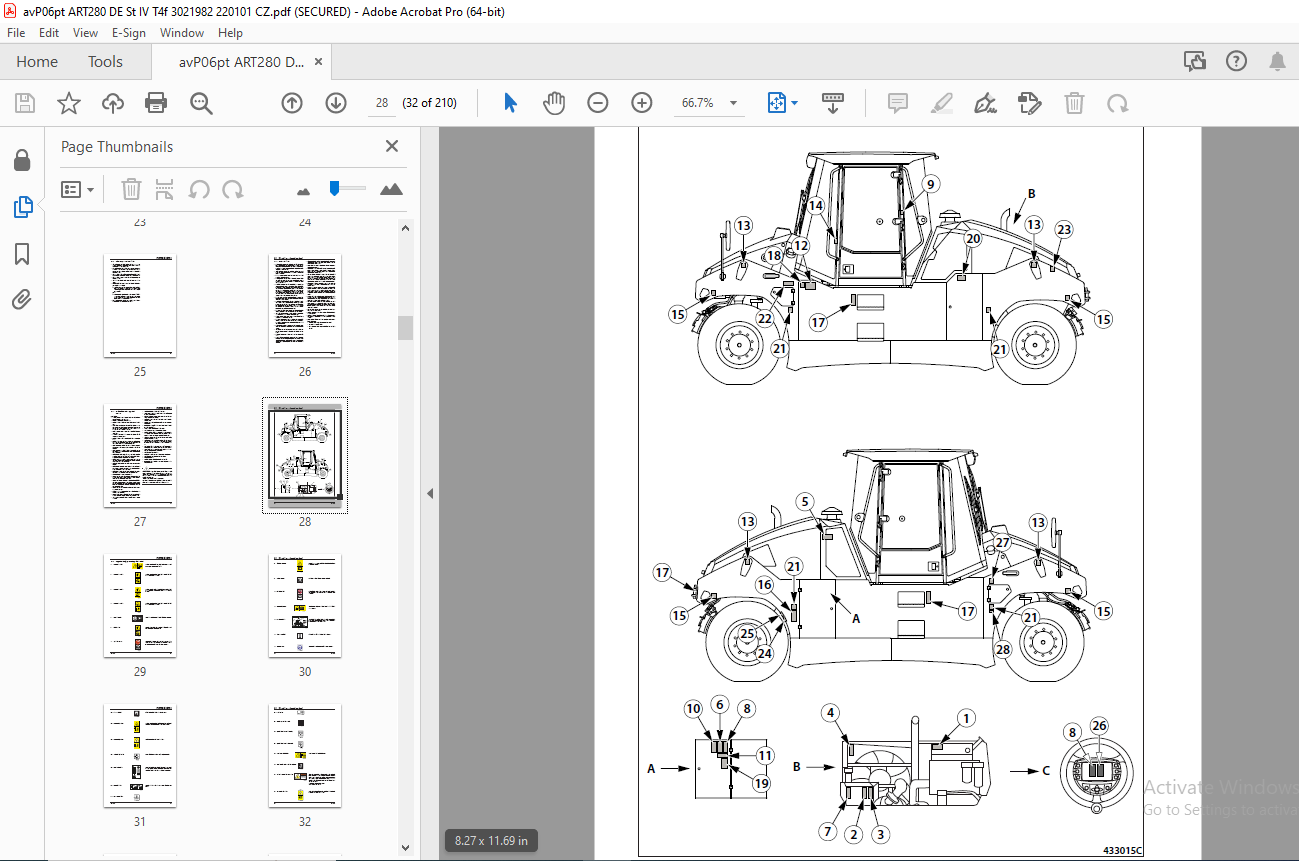The width and height of the screenshot is (1299, 861).
Task: Select the page 31 thumbnail
Action: coord(140,756)
